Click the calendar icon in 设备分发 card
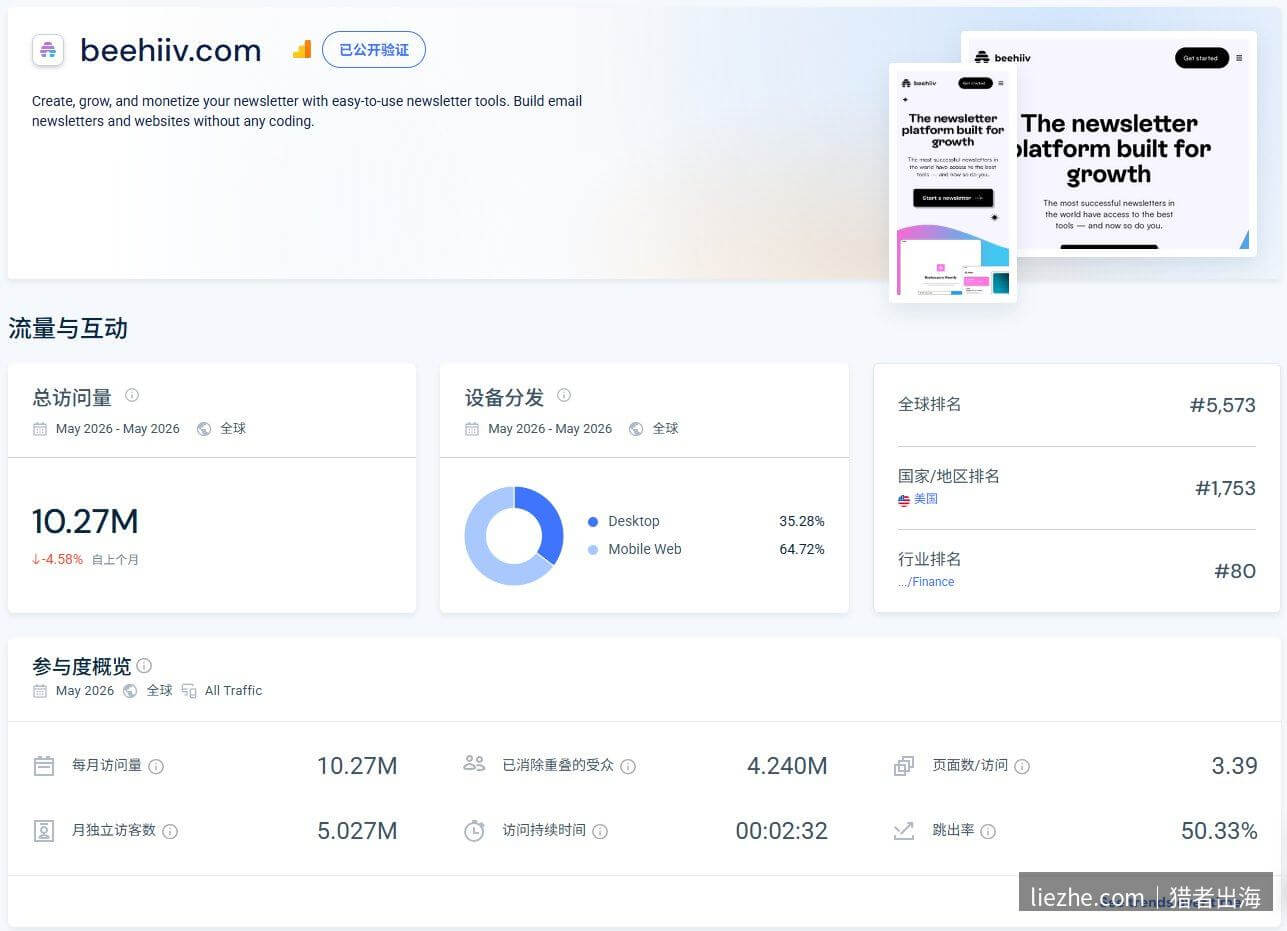The width and height of the screenshot is (1287, 931). click(472, 429)
